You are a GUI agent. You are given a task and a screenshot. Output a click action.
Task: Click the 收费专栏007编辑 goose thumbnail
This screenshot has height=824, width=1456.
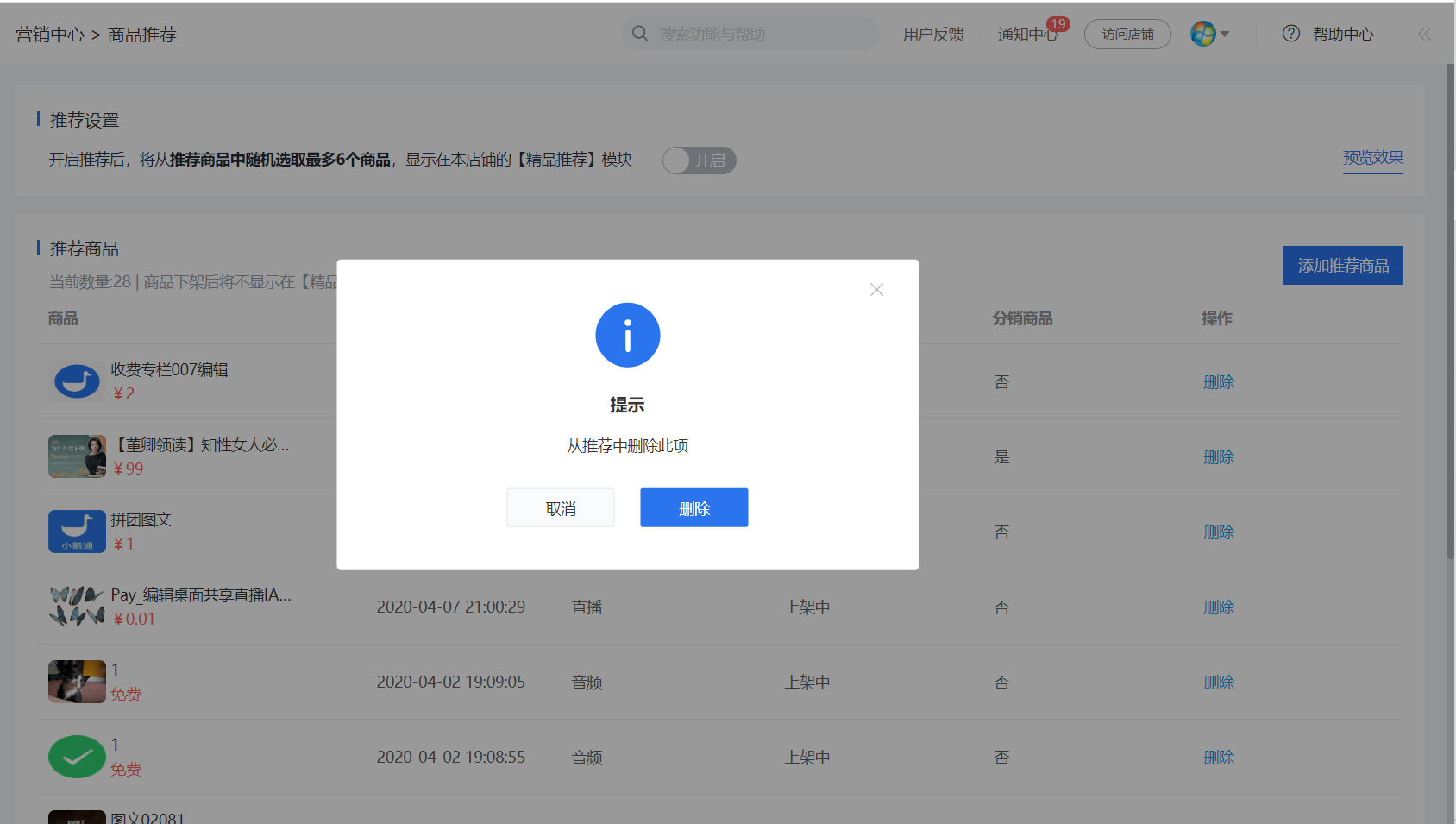(77, 381)
